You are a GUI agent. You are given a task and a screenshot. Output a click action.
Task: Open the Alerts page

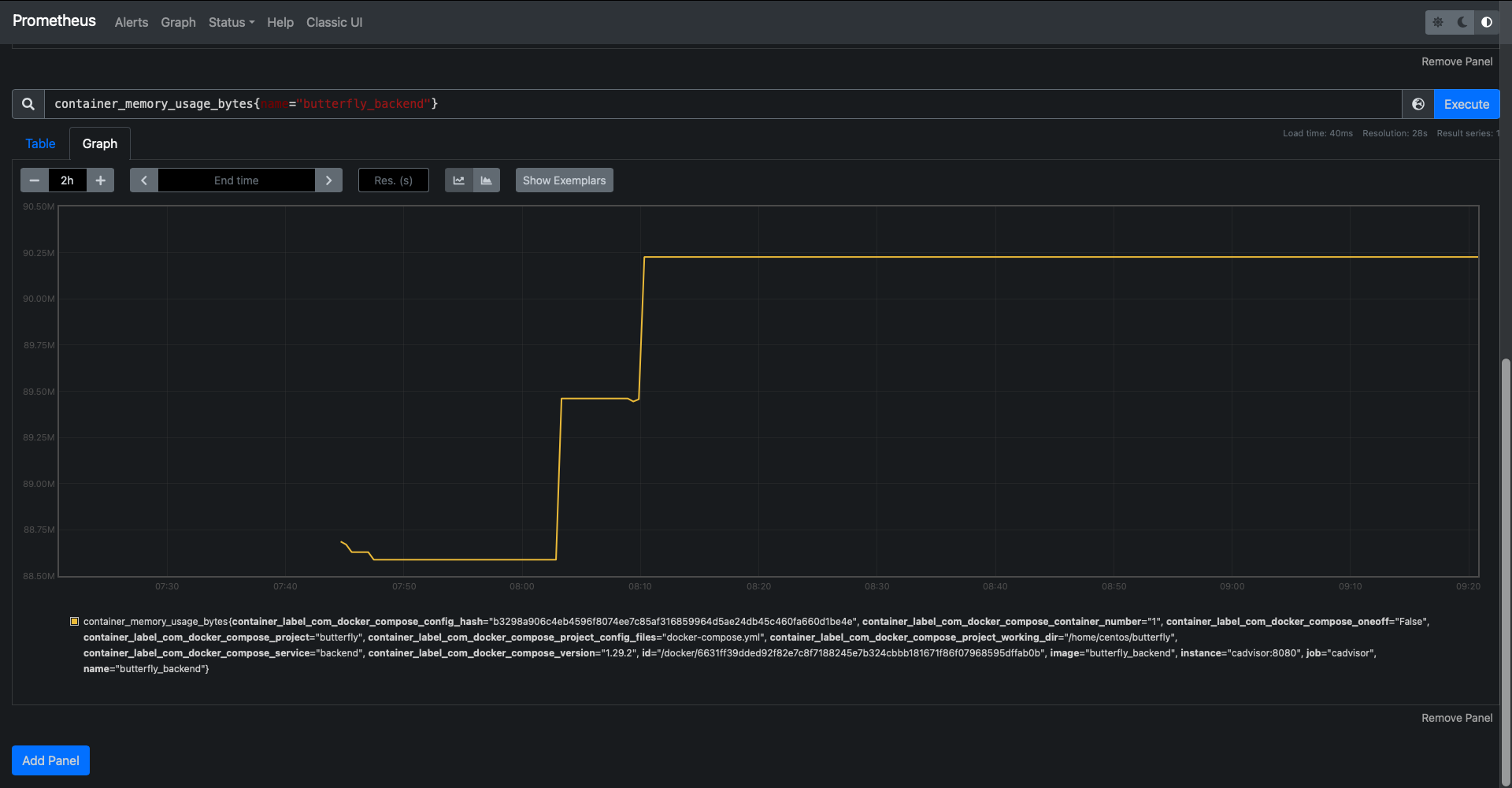point(132,22)
